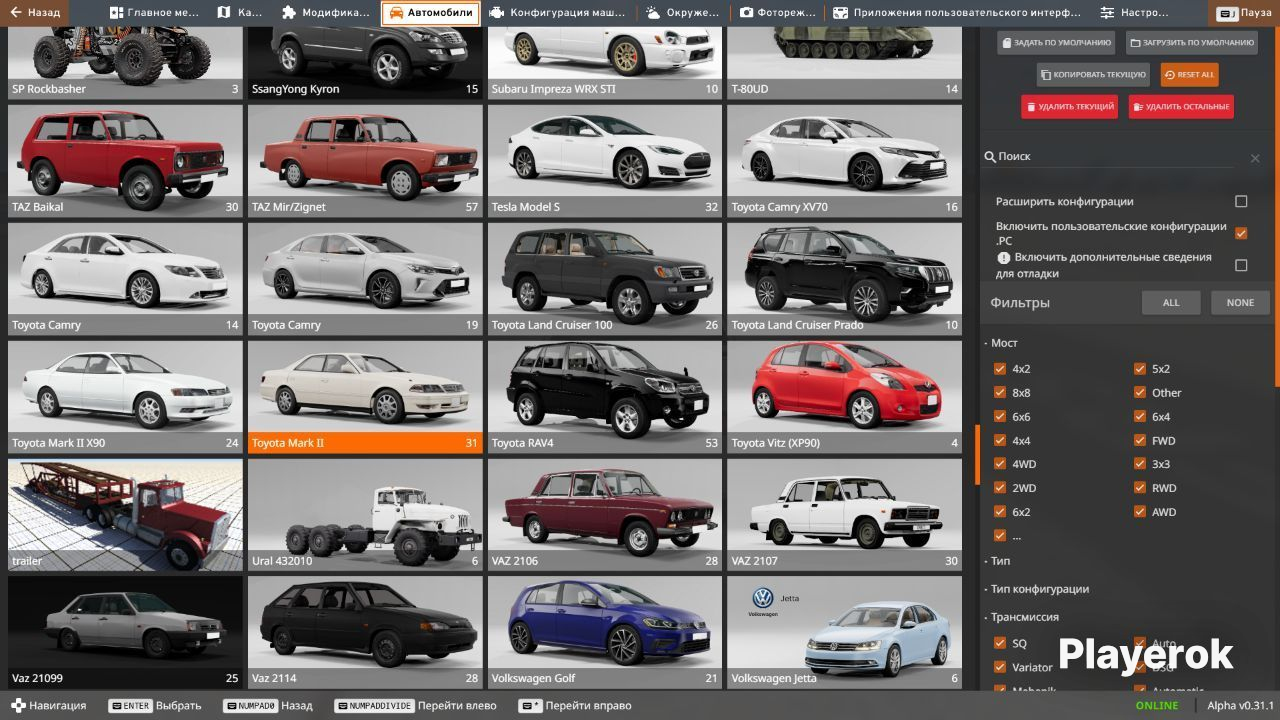Click the red Удалить остальные button
The image size is (1280, 720).
pyautogui.click(x=1181, y=106)
